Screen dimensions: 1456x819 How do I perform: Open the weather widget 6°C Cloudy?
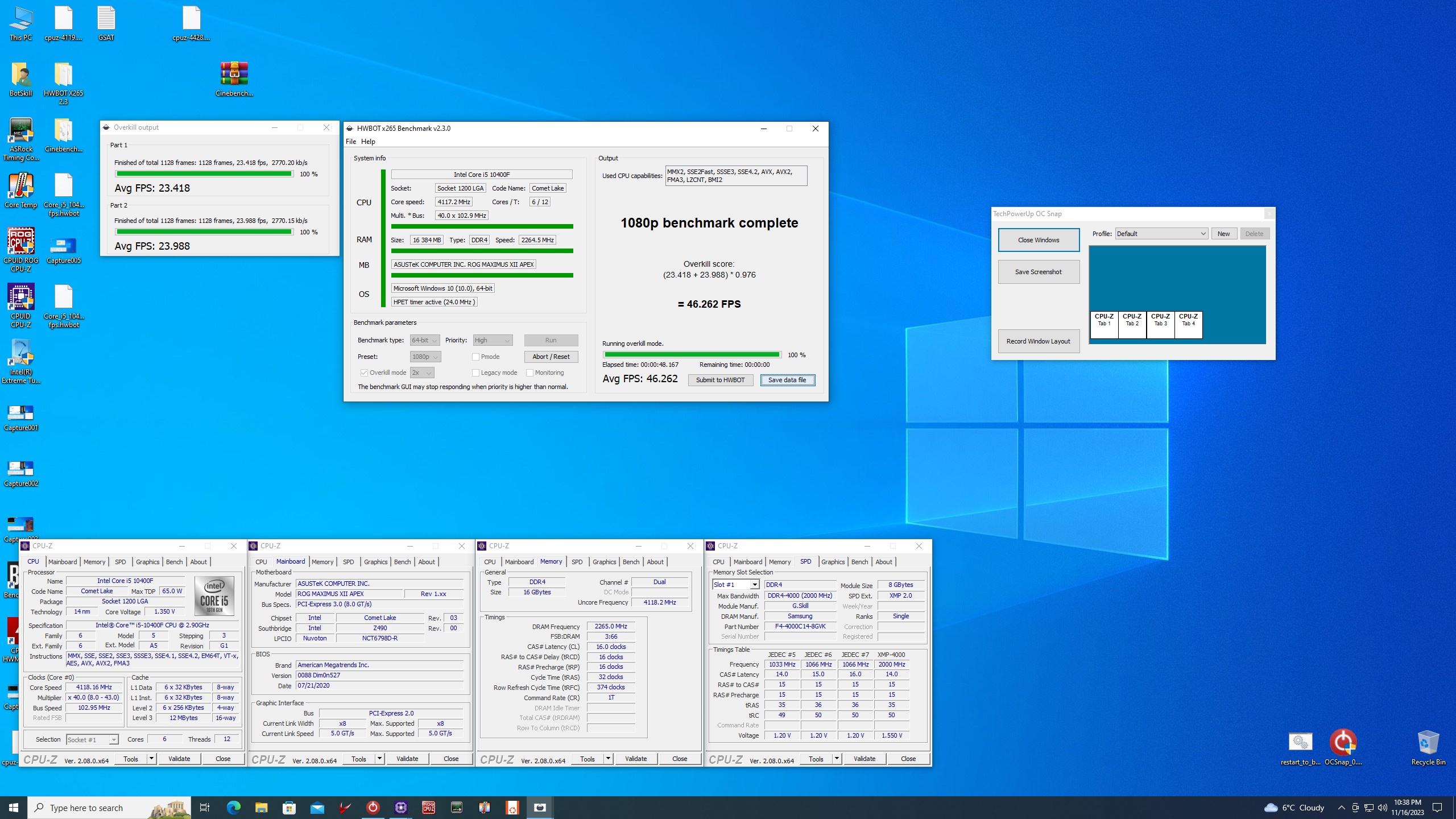click(x=1294, y=808)
